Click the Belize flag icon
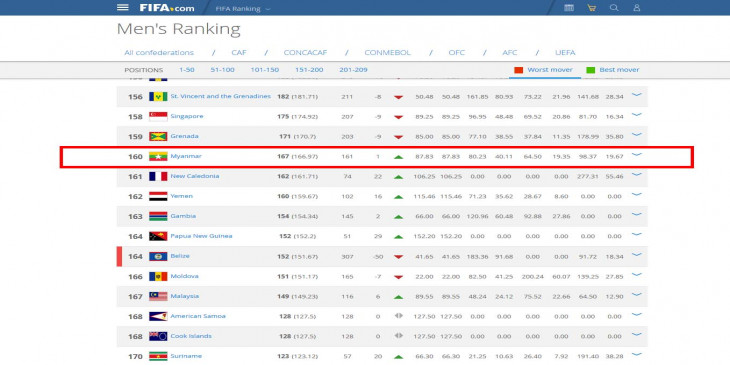This screenshot has width=730, height=365. [158, 257]
